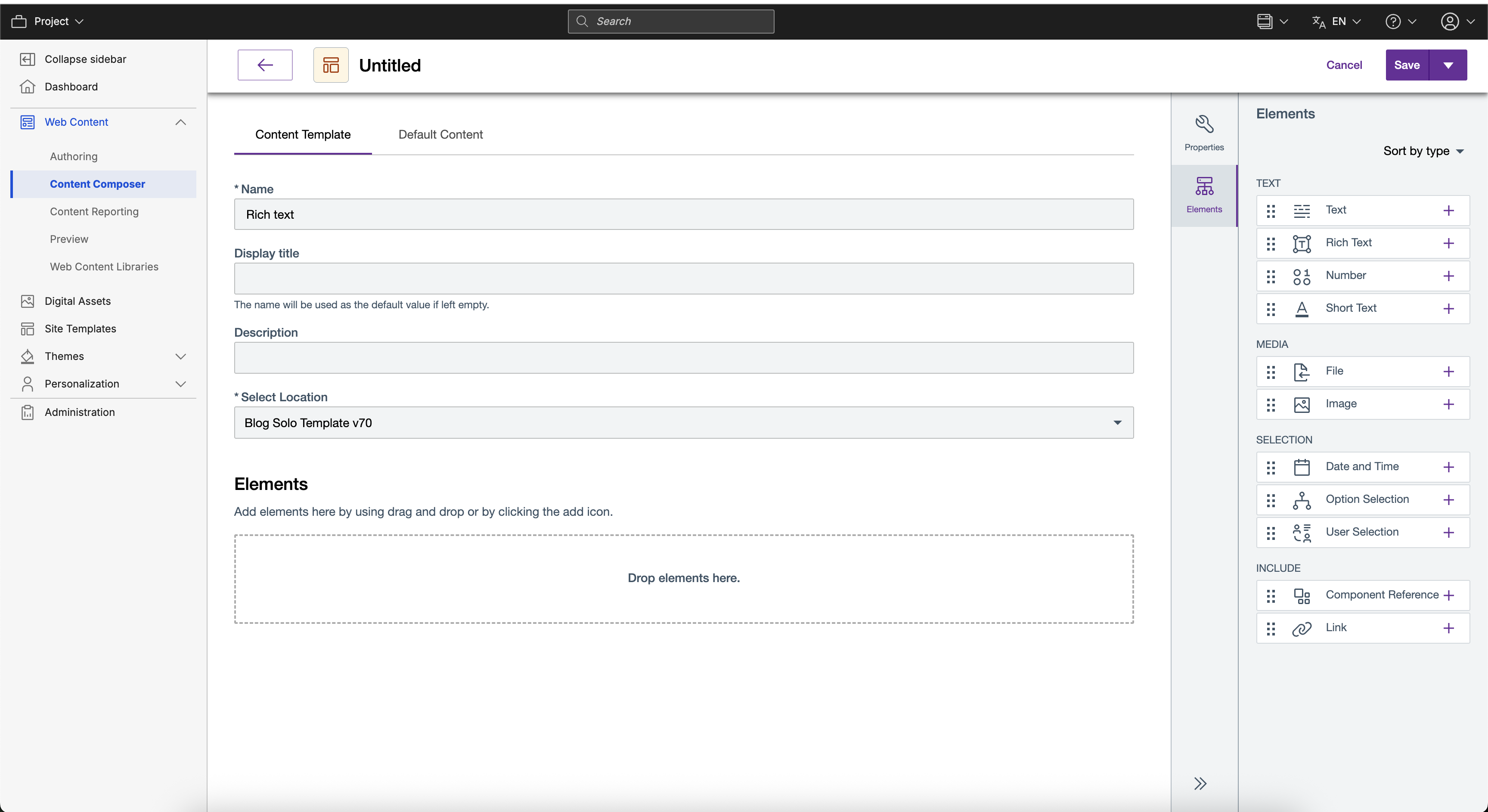
Task: Add an Image element to the template
Action: click(x=1448, y=404)
